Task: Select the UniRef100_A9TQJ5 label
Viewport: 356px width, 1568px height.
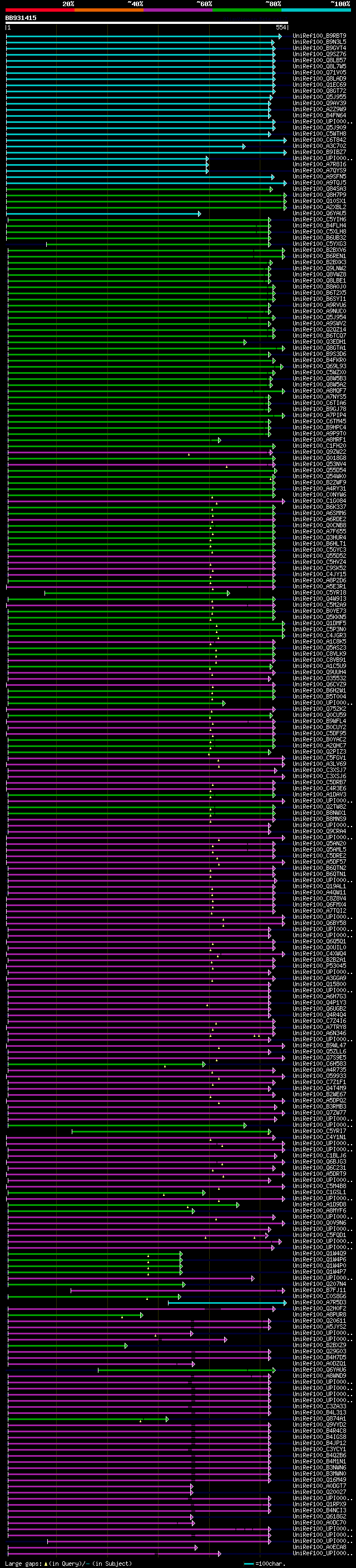Action: click(x=319, y=182)
